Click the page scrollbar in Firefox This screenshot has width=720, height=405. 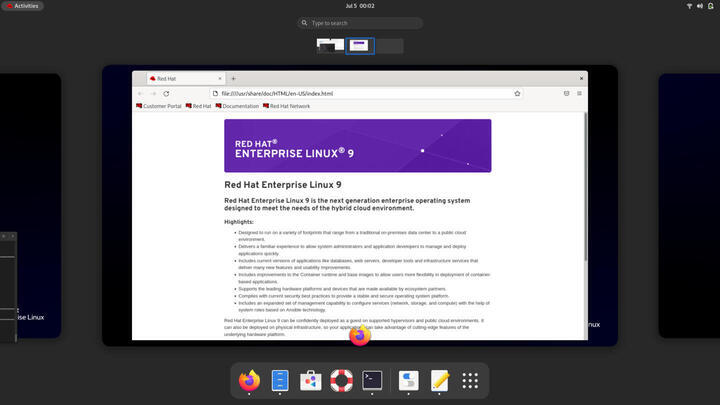pyautogui.click(x=585, y=187)
